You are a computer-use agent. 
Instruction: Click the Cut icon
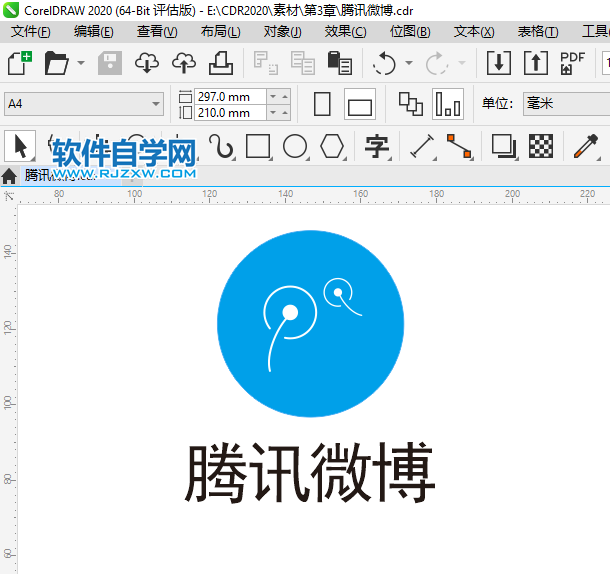pyautogui.click(x=265, y=63)
